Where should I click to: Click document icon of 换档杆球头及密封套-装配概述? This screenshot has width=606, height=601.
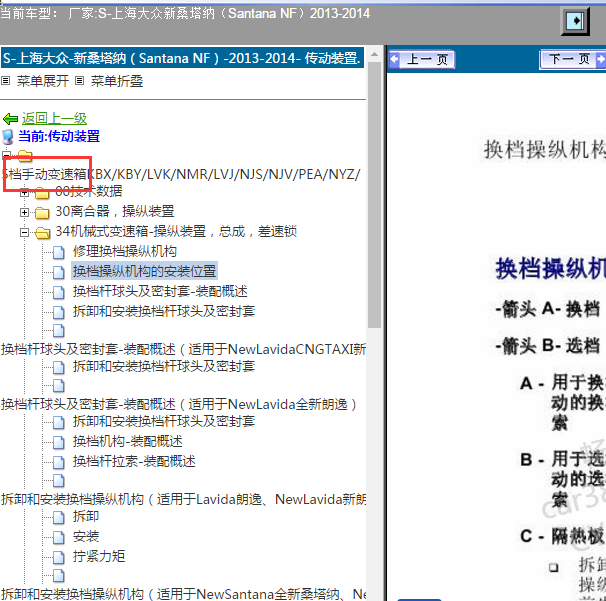click(59, 292)
